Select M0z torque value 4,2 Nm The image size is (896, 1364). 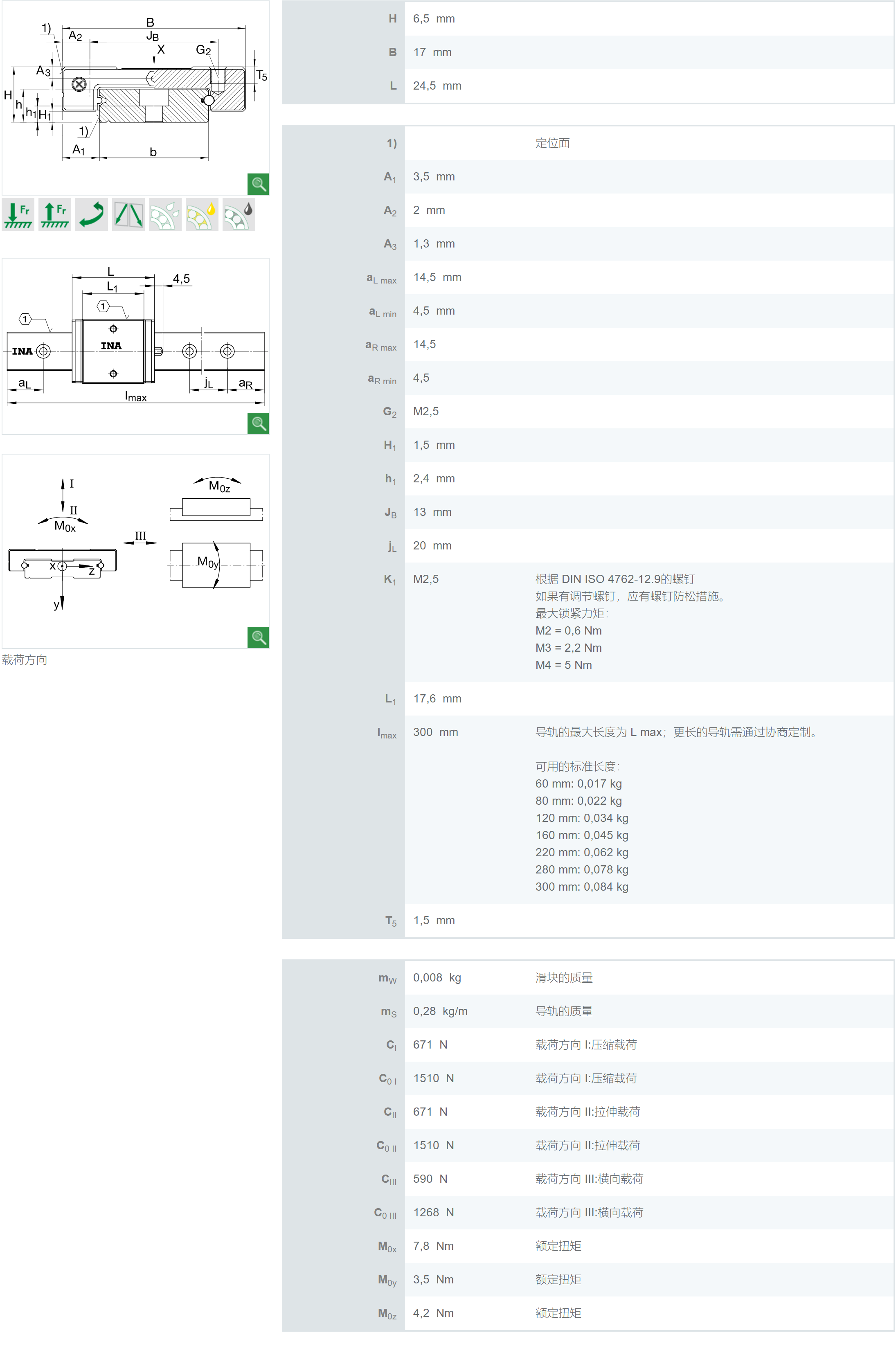[x=433, y=1313]
